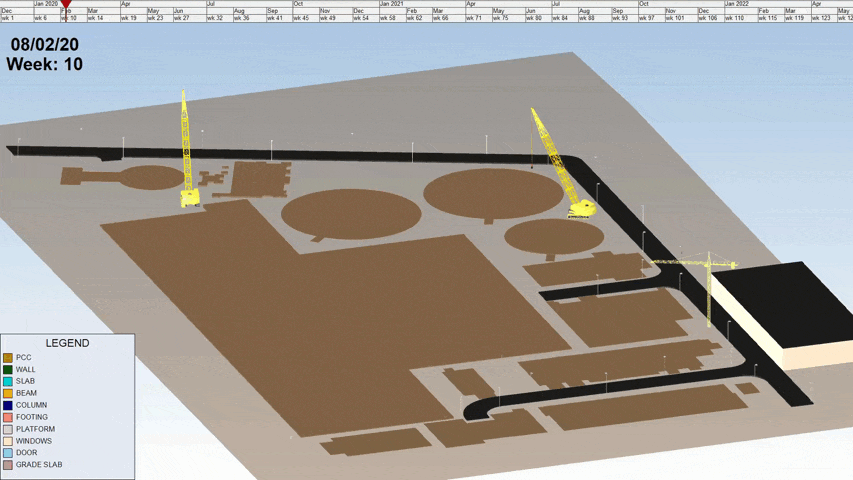
Task: Click the PLATFORM legend label
Action: pyautogui.click(x=35, y=429)
